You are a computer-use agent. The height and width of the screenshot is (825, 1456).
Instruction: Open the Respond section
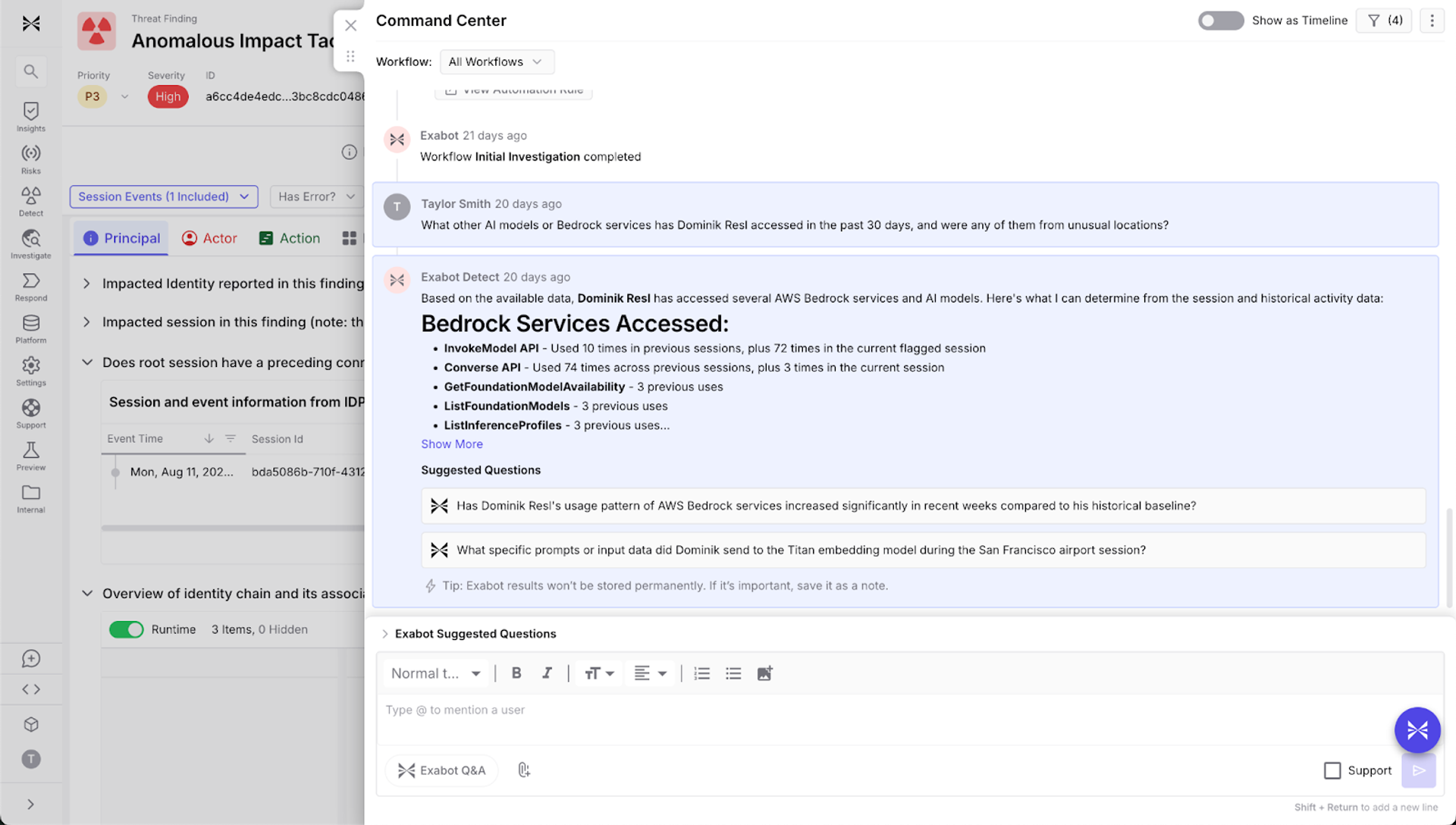[30, 287]
